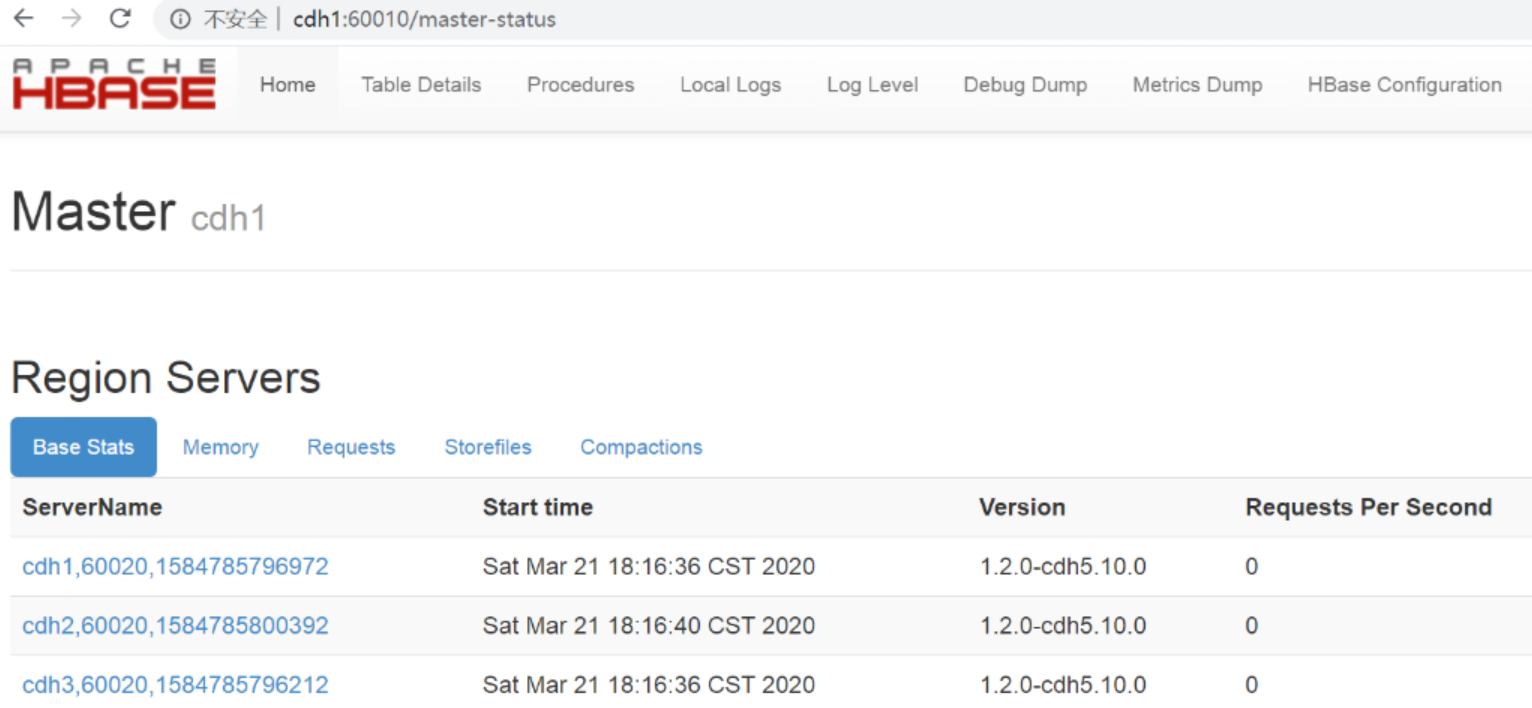
Task: Click the Version column header
Action: [x=1022, y=507]
